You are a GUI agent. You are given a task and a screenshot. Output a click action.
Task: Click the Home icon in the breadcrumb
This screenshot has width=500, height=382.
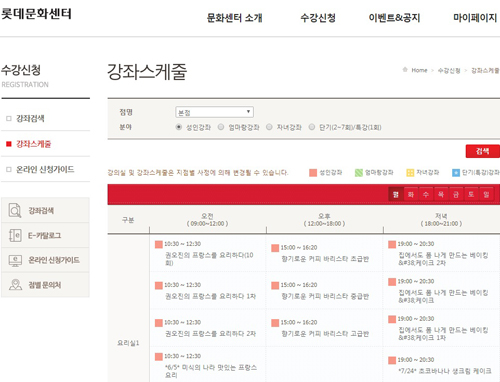(x=405, y=70)
